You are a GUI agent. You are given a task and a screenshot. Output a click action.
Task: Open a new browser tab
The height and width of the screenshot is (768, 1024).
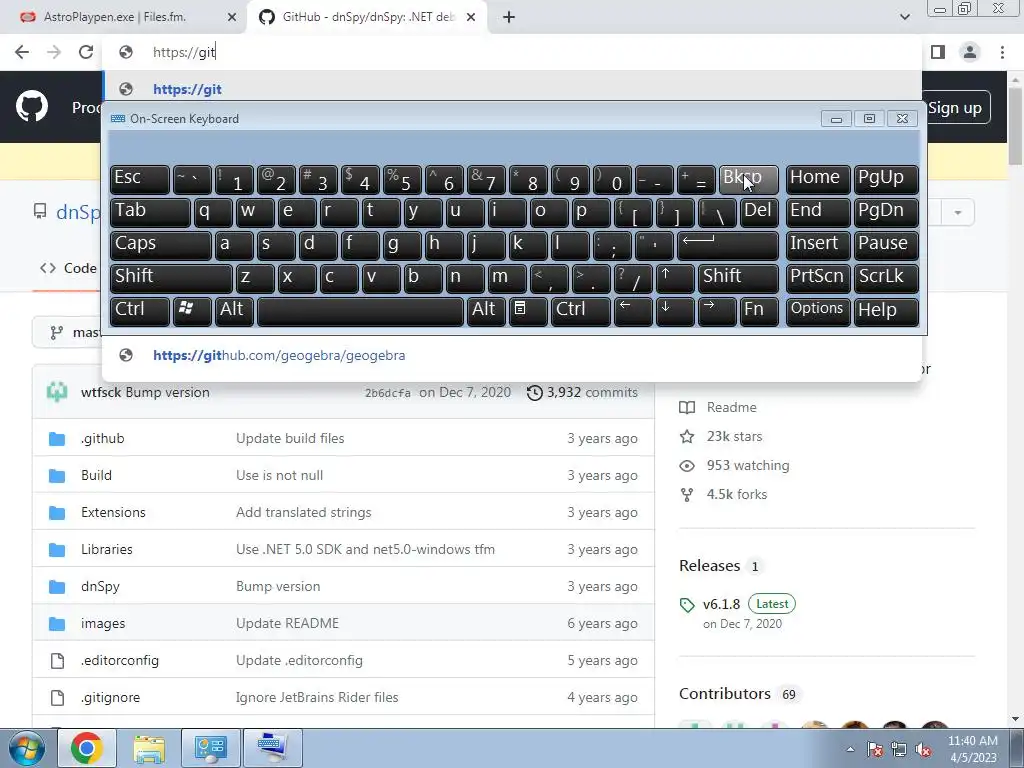509,17
